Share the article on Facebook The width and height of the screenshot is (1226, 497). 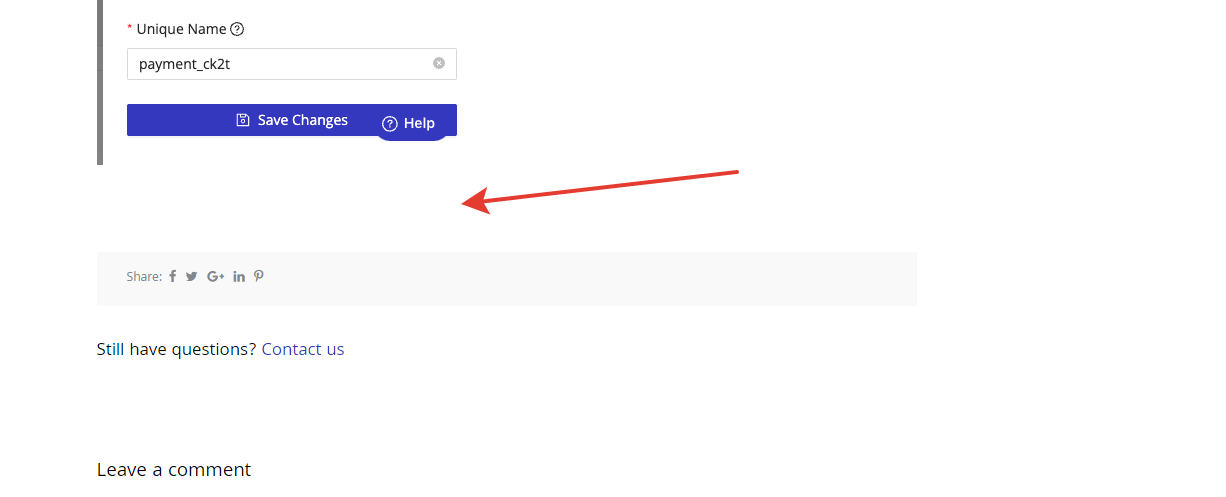(x=172, y=276)
